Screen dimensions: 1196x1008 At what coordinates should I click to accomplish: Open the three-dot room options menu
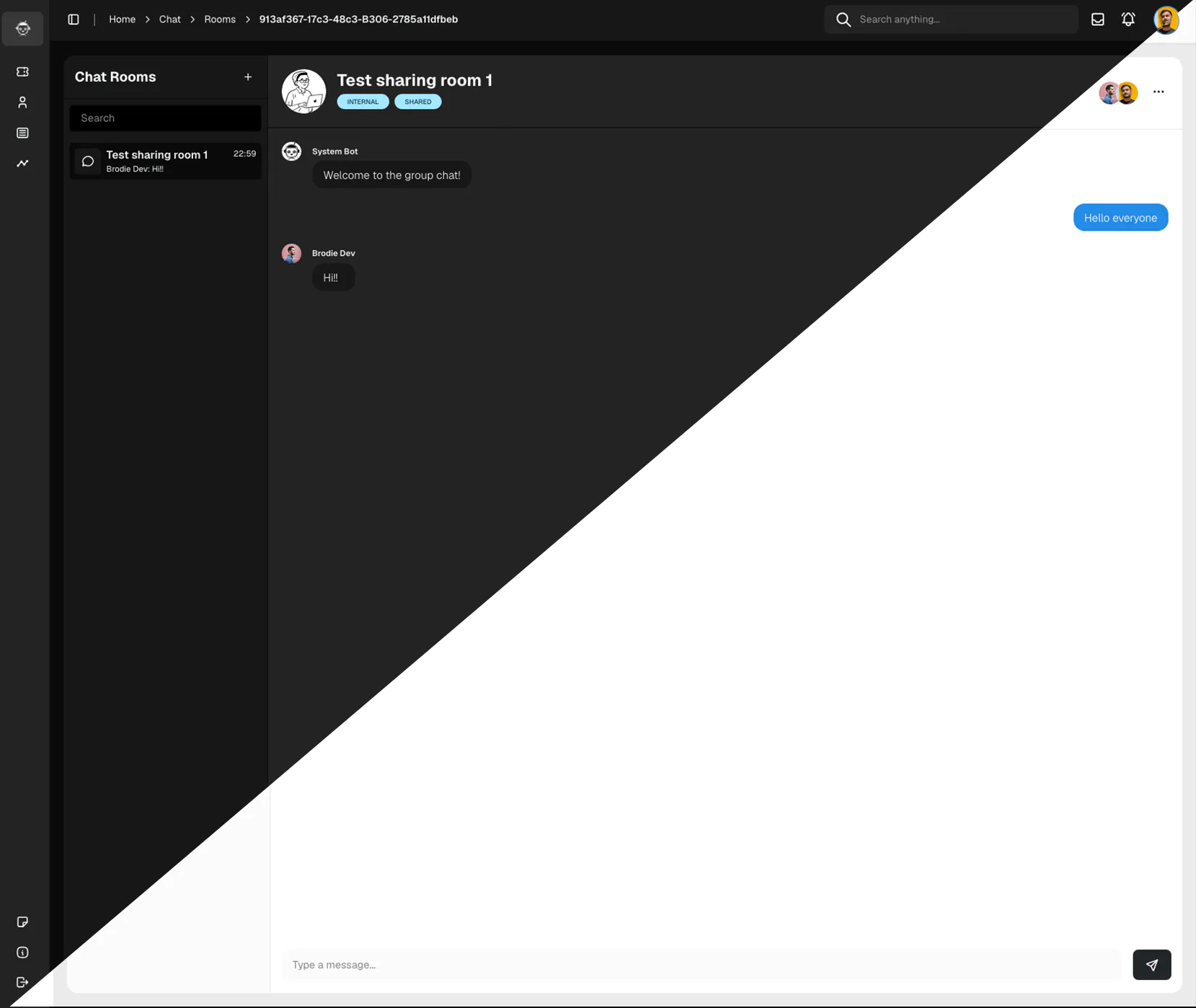click(1159, 92)
